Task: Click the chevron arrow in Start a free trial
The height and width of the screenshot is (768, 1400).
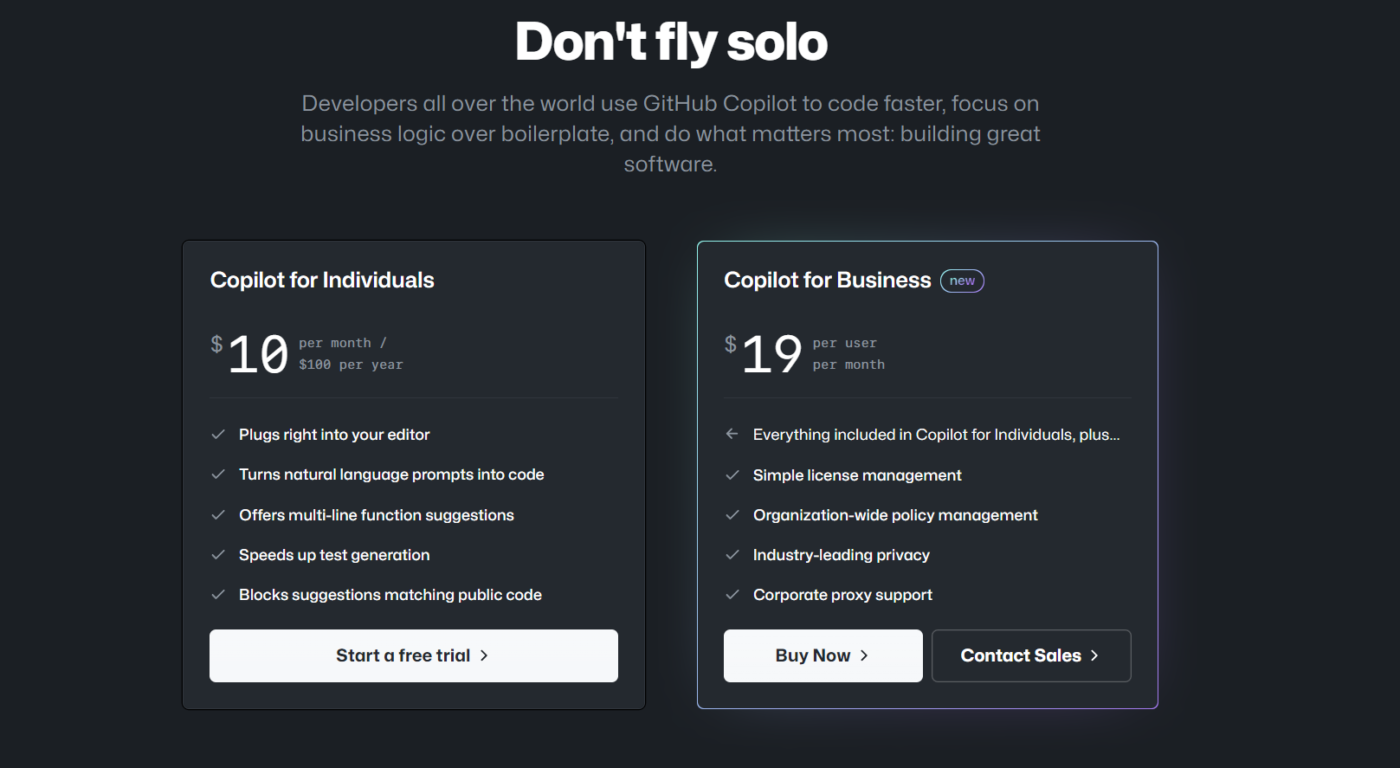Action: (x=484, y=656)
